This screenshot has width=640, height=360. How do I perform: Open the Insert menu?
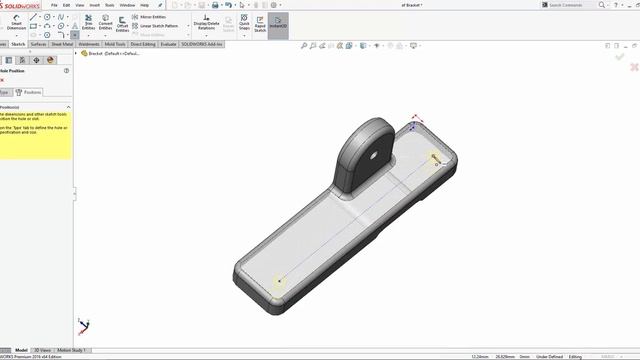click(94, 5)
